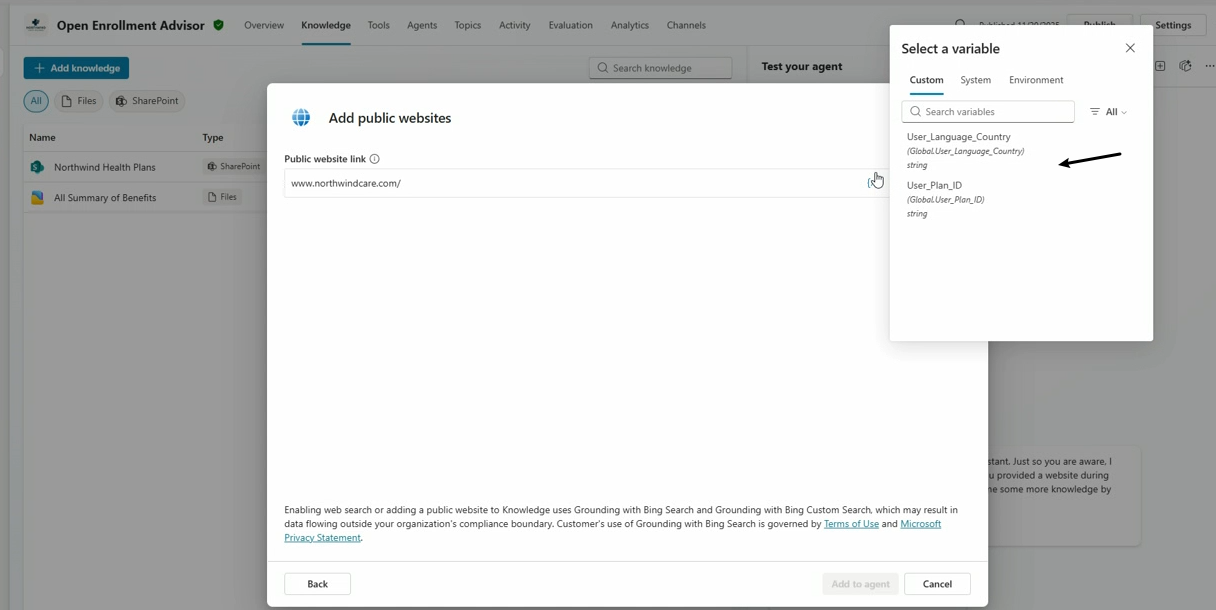Filter knowledge by Files
1216x610 pixels.
(79, 101)
